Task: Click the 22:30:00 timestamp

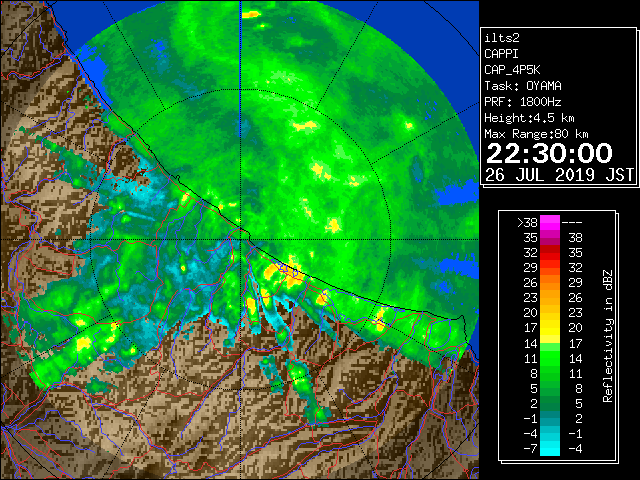Action: pyautogui.click(x=549, y=153)
